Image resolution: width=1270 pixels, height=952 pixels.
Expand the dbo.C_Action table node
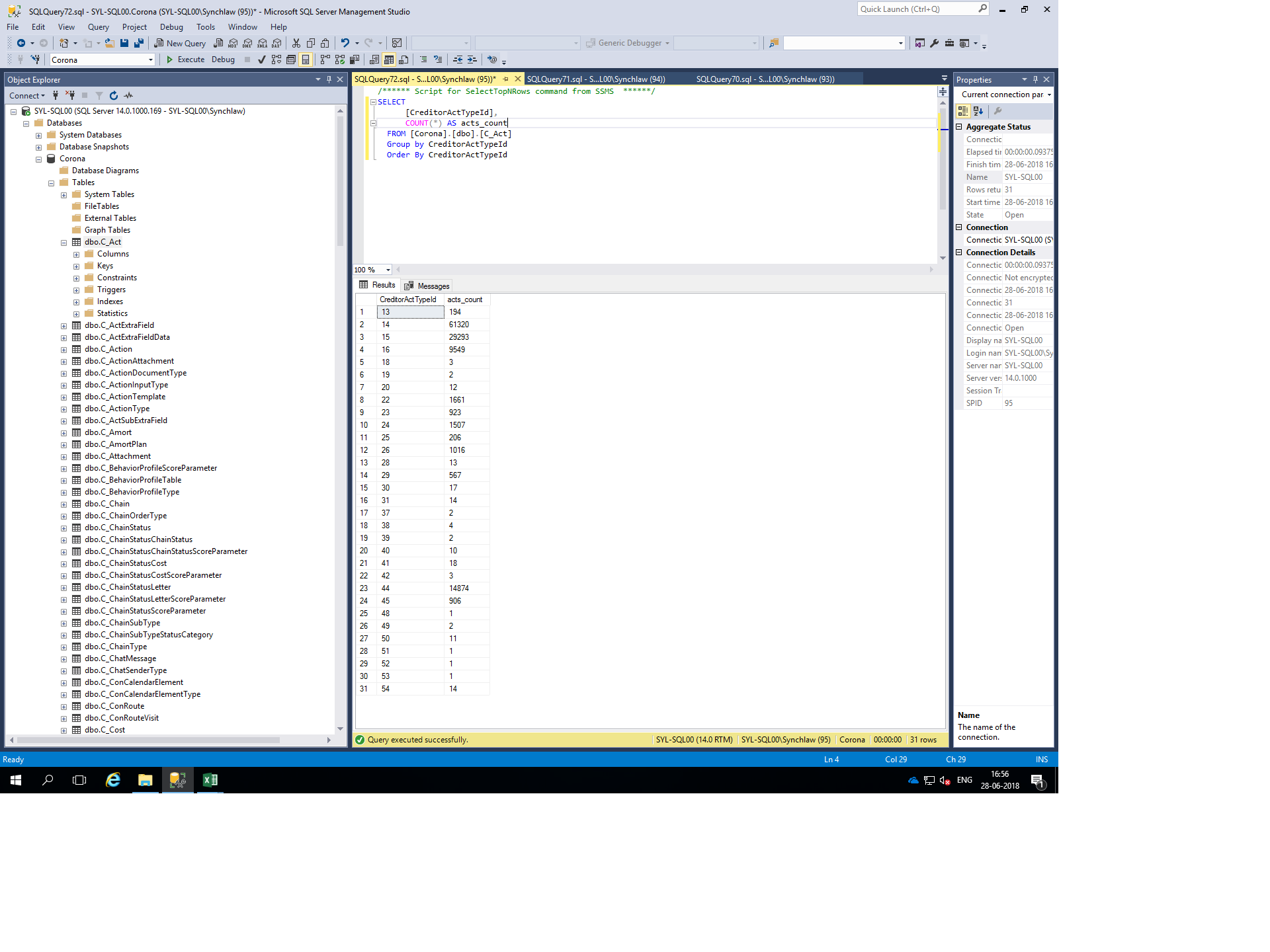click(x=63, y=350)
